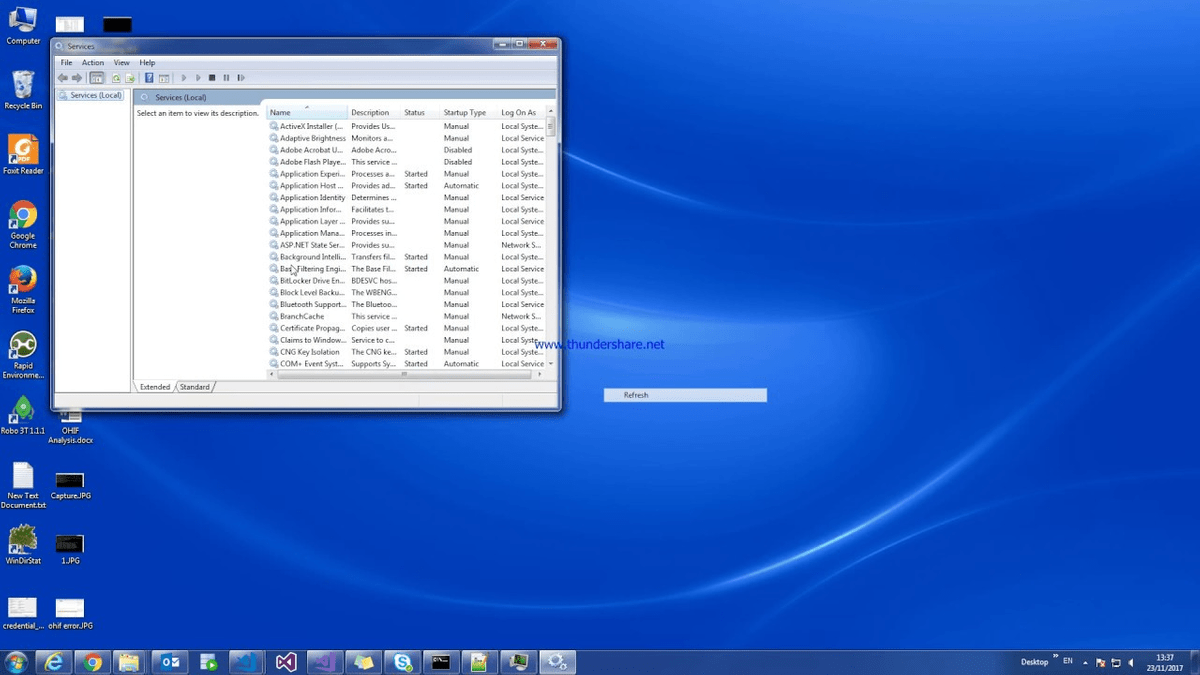Screen dimensions: 1200x675
Task: Open the View menu
Action: coord(121,62)
